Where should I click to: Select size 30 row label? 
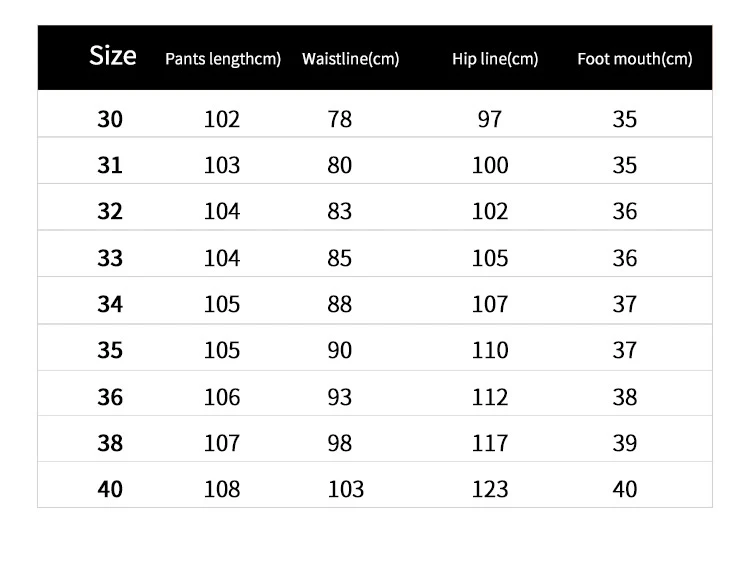(110, 119)
